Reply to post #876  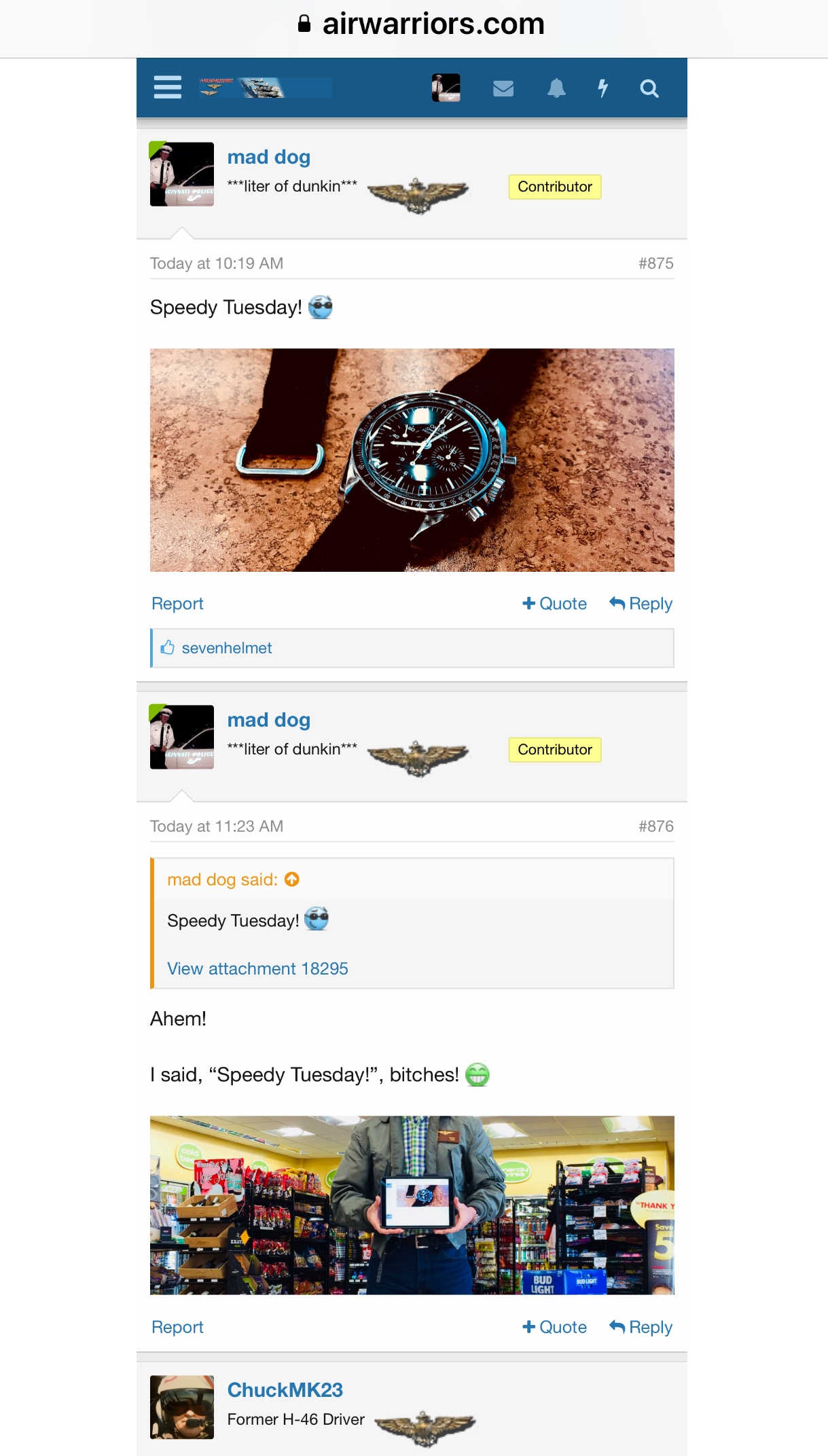[641, 1327]
